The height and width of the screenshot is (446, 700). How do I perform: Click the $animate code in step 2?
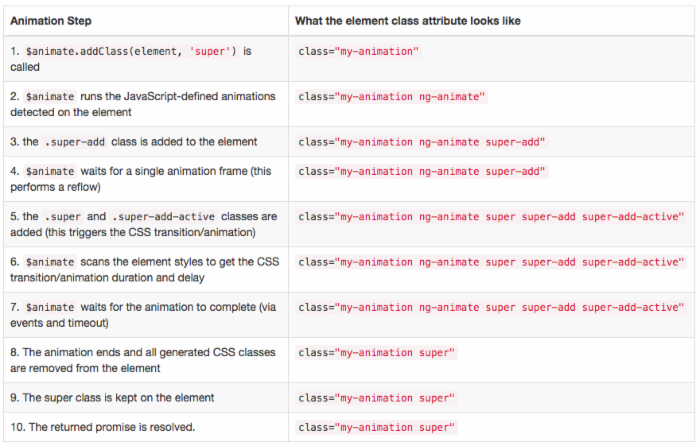[x=47, y=96]
